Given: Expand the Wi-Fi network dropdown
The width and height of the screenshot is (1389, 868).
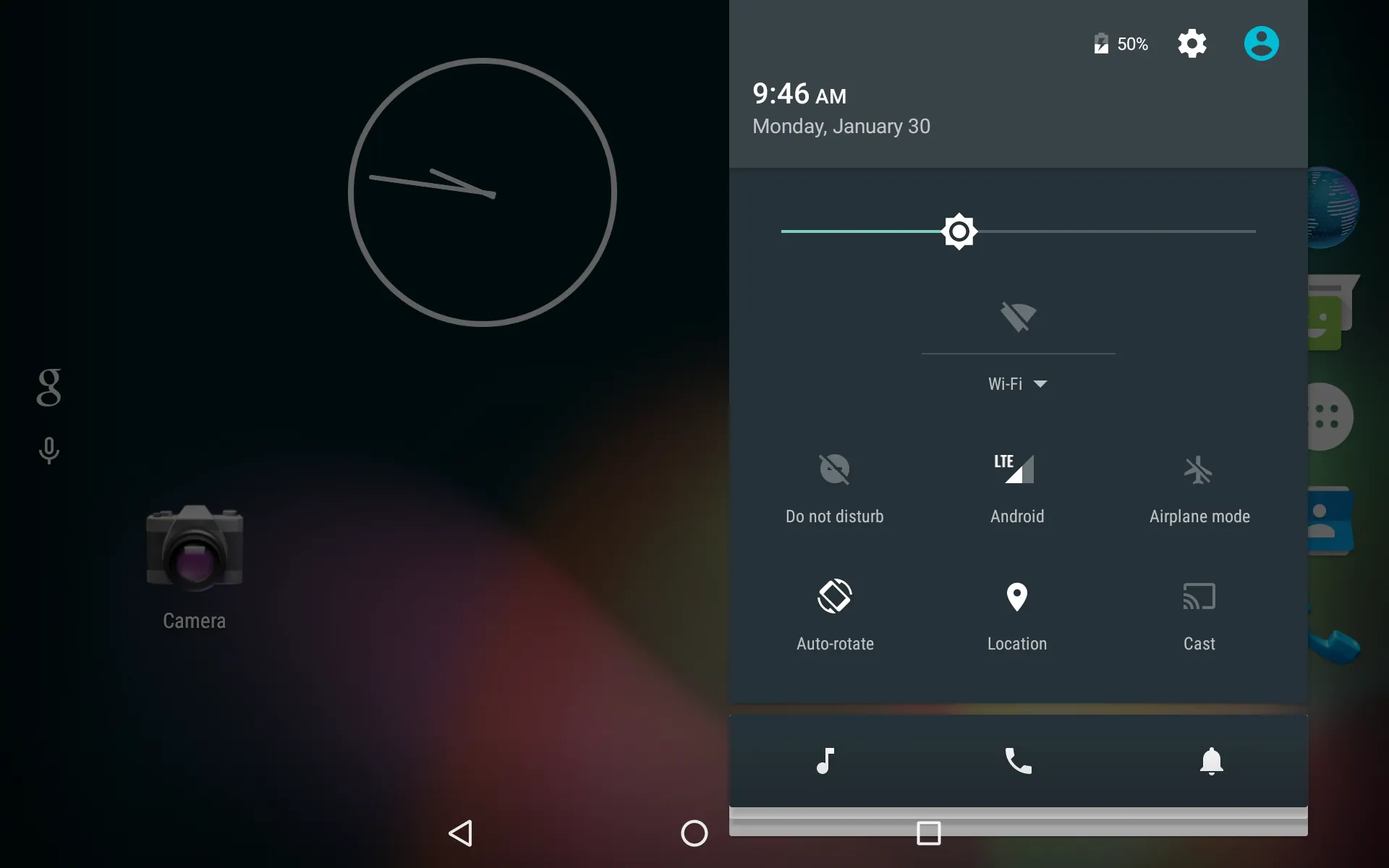Looking at the screenshot, I should pos(1041,383).
